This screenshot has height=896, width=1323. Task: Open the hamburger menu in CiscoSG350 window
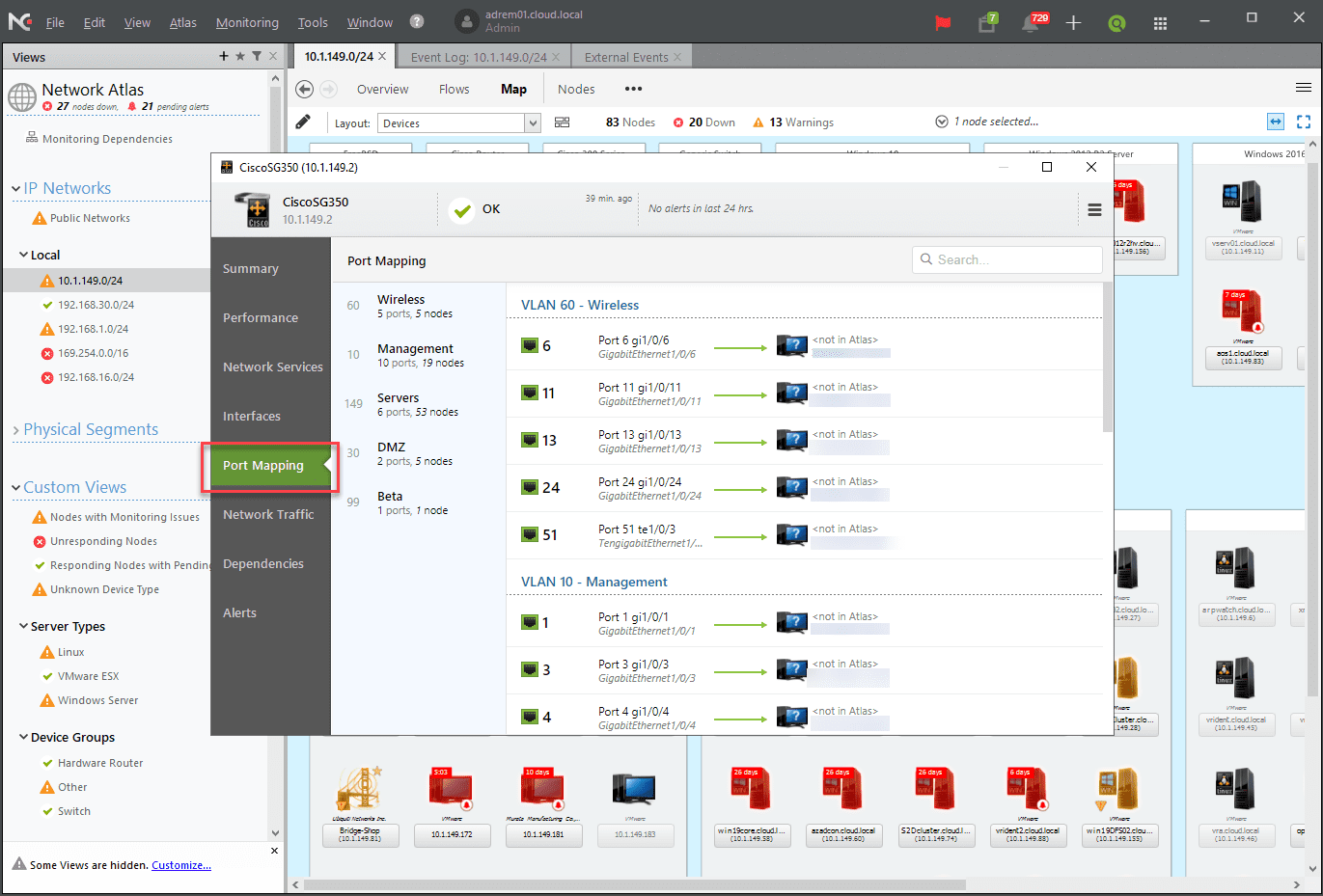pyautogui.click(x=1094, y=209)
